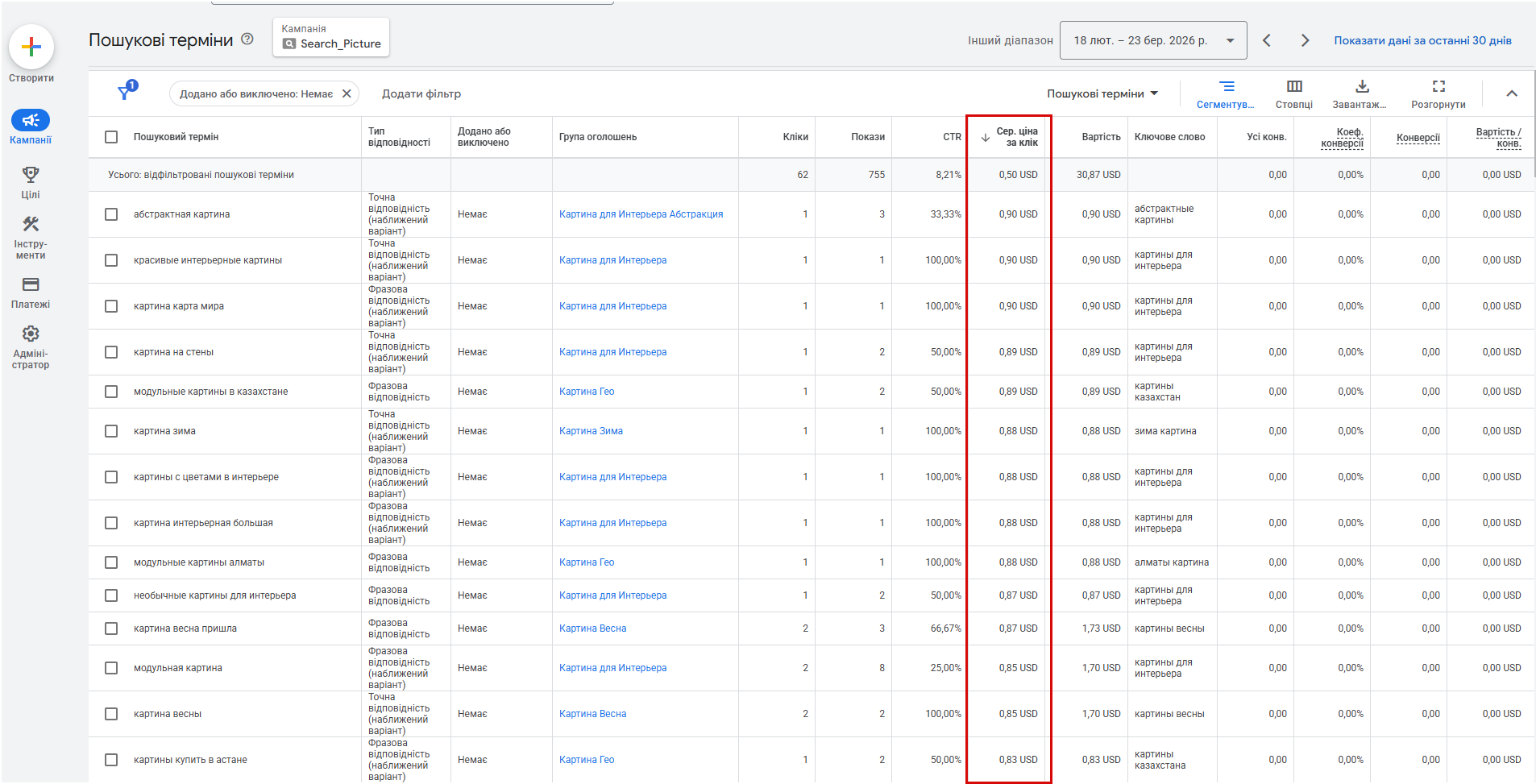This screenshot has width=1536, height=784.
Task: Expand the 'Пошукові терміни' view dropdown
Action: tap(1102, 93)
